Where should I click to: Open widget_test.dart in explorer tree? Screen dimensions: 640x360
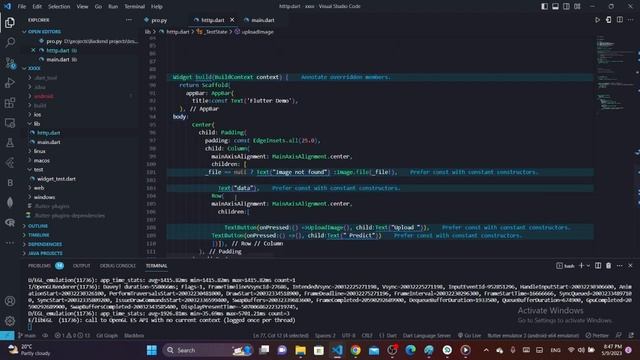[x=56, y=179]
